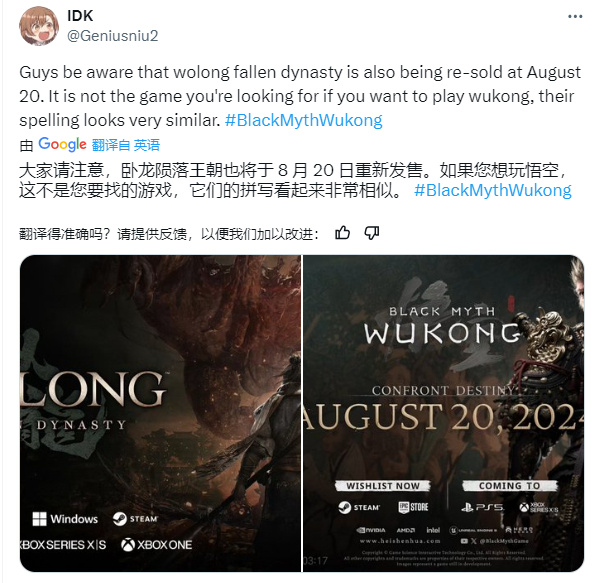Click the thumbs up translation feedback icon
This screenshot has width=599, height=583.
pos(342,233)
